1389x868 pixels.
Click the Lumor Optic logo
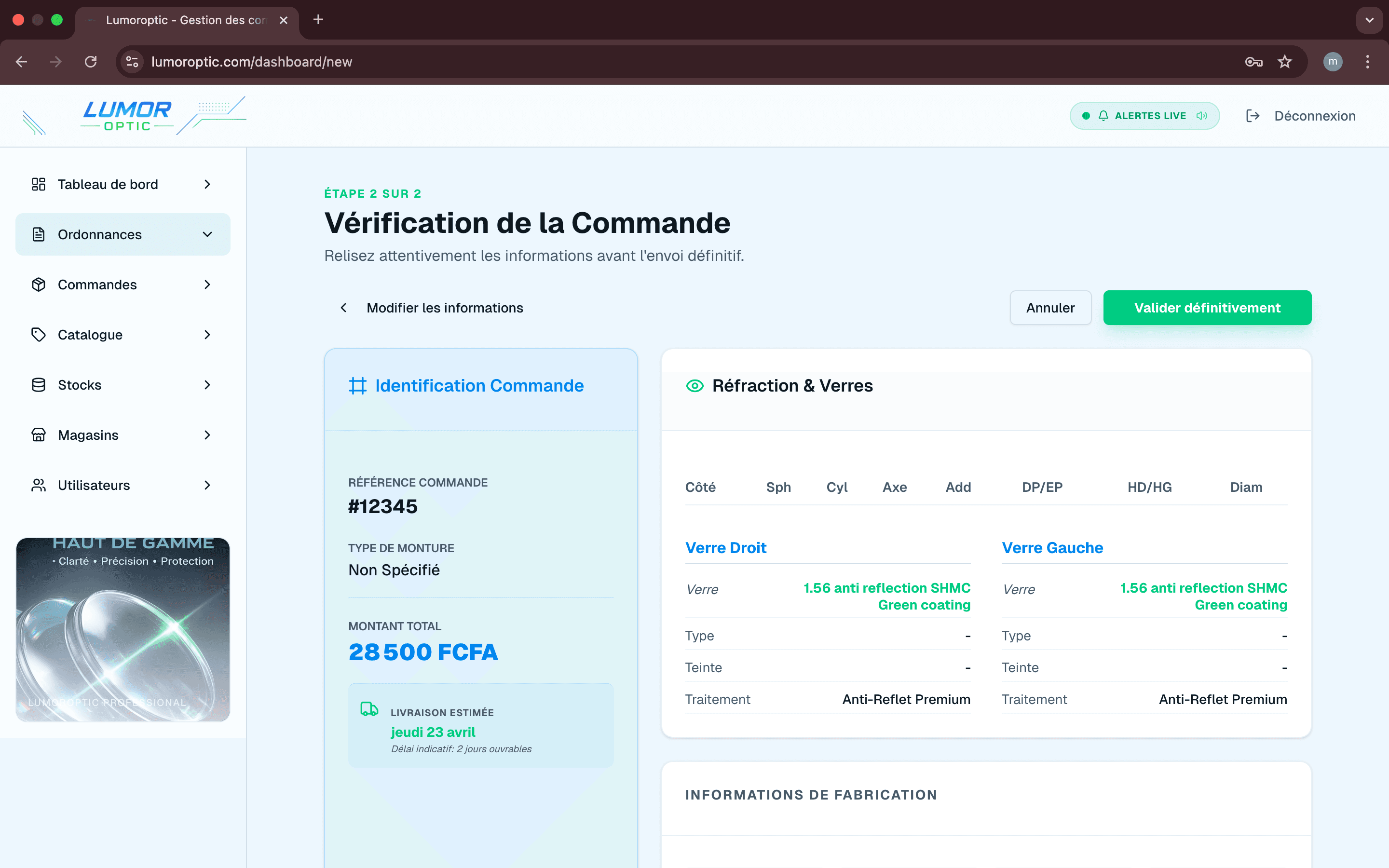127,115
